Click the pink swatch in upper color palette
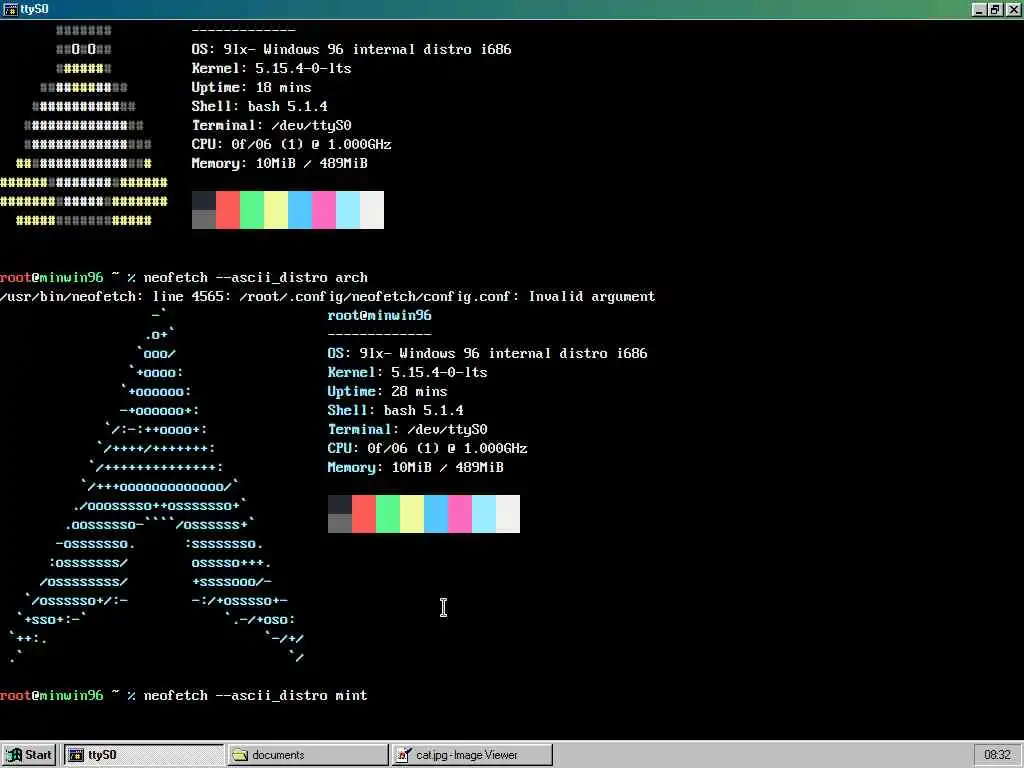 324,210
